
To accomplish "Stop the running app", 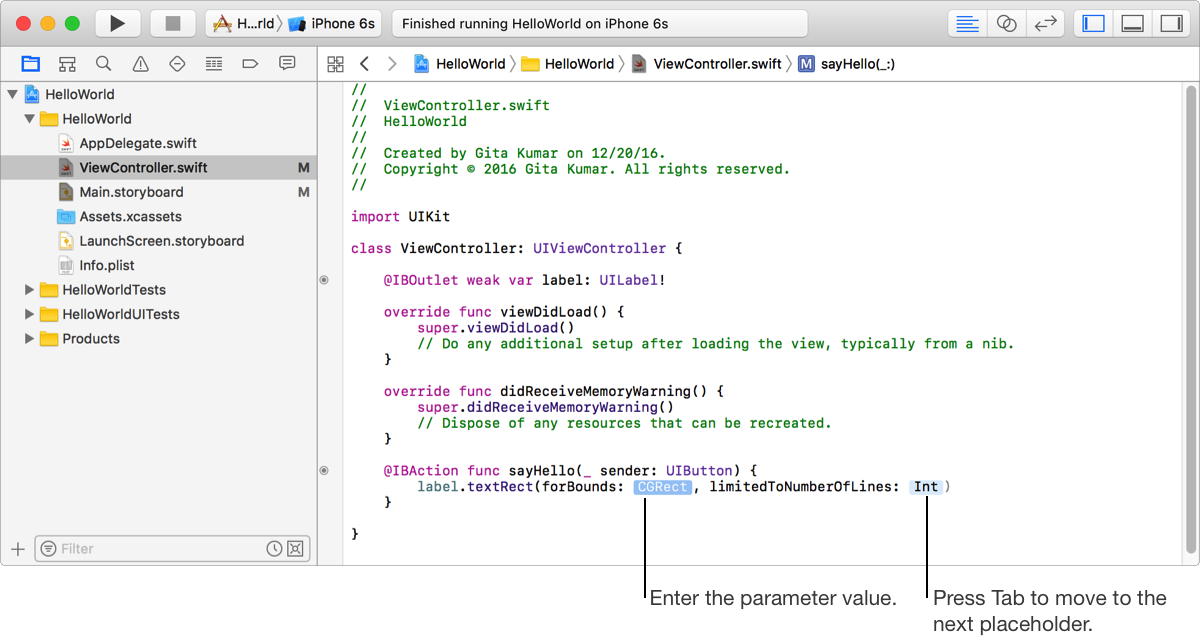I will pyautogui.click(x=173, y=23).
